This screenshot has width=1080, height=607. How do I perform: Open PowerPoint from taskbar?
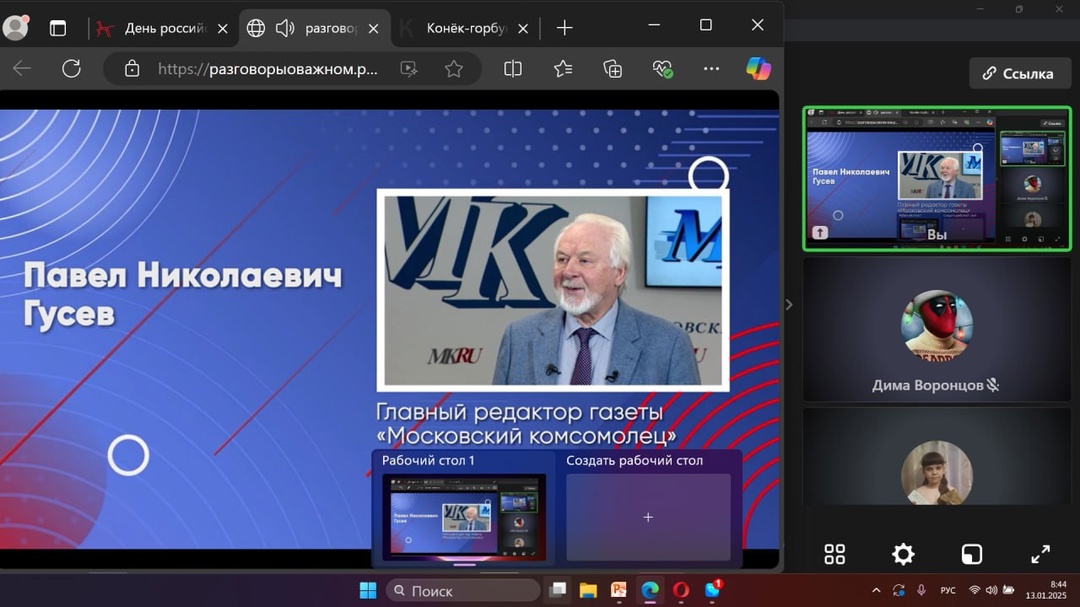[619, 590]
